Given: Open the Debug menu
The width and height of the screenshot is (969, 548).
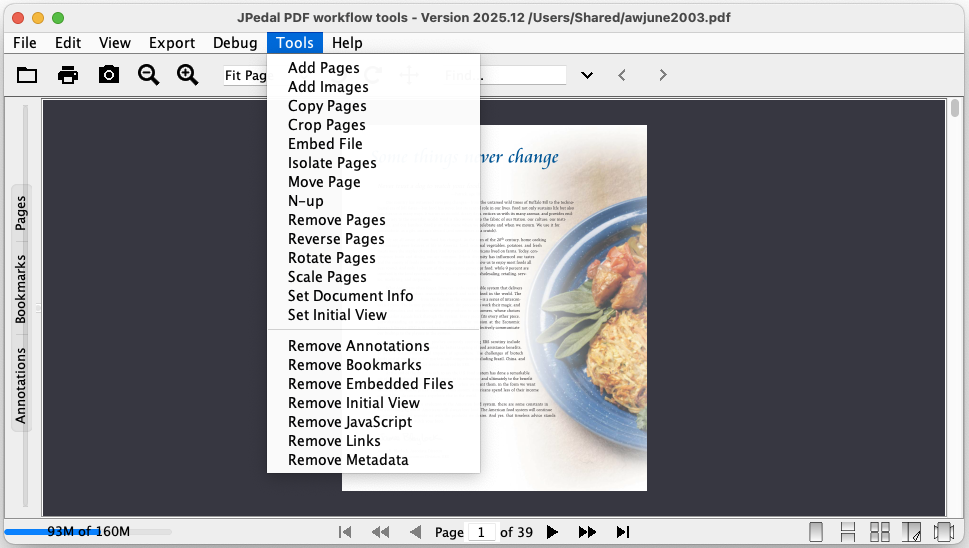Looking at the screenshot, I should coord(235,43).
